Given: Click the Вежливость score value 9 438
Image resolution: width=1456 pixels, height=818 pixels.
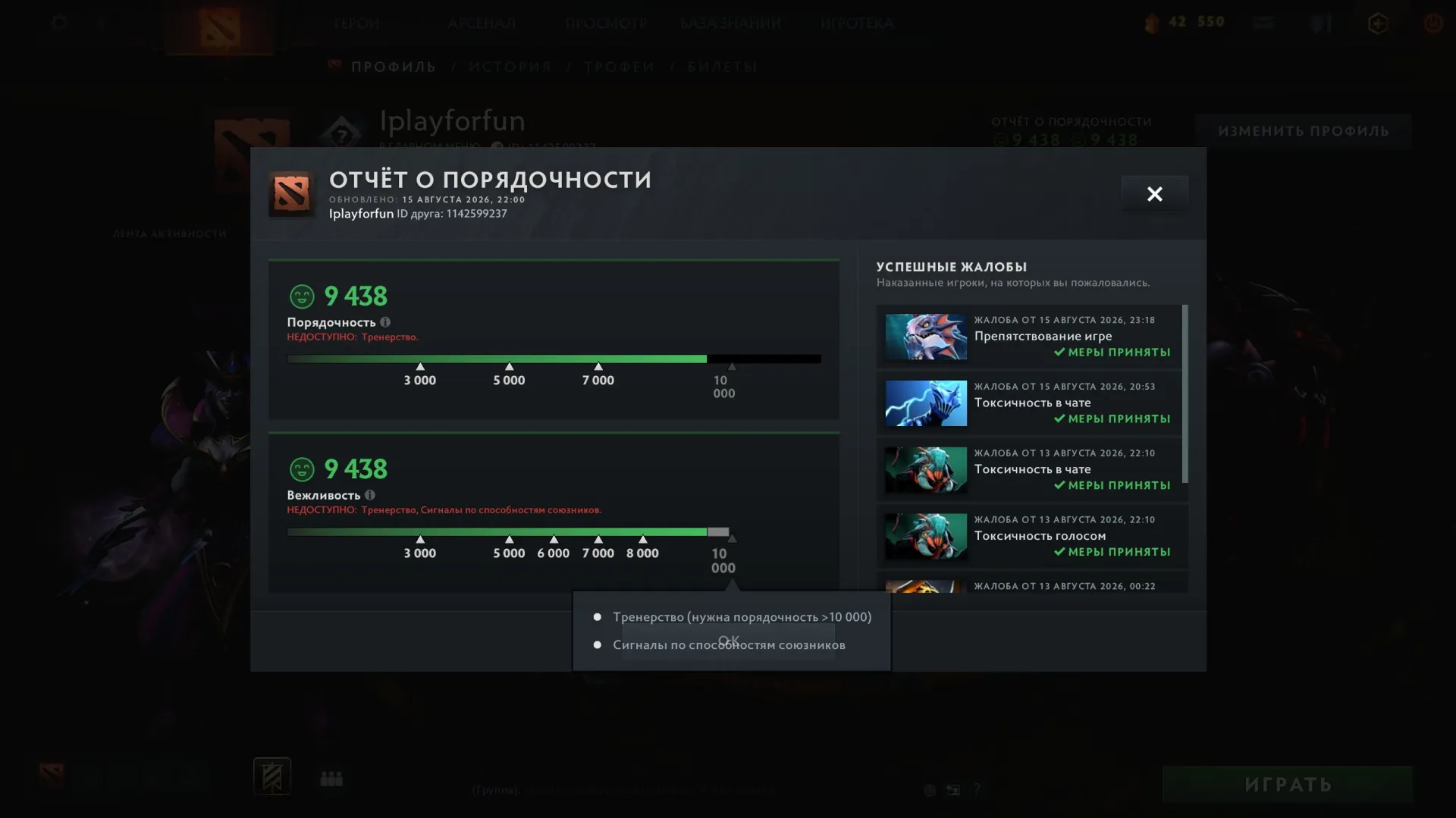Looking at the screenshot, I should 356,469.
